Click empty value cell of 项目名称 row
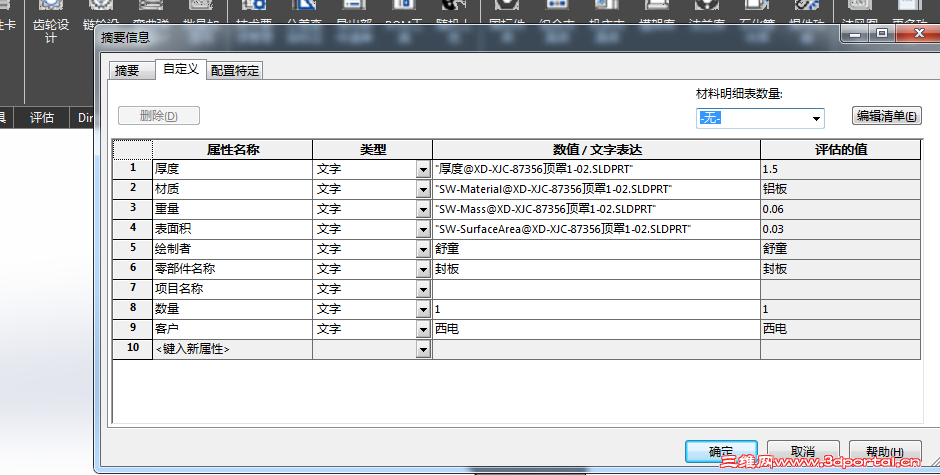 click(596, 289)
